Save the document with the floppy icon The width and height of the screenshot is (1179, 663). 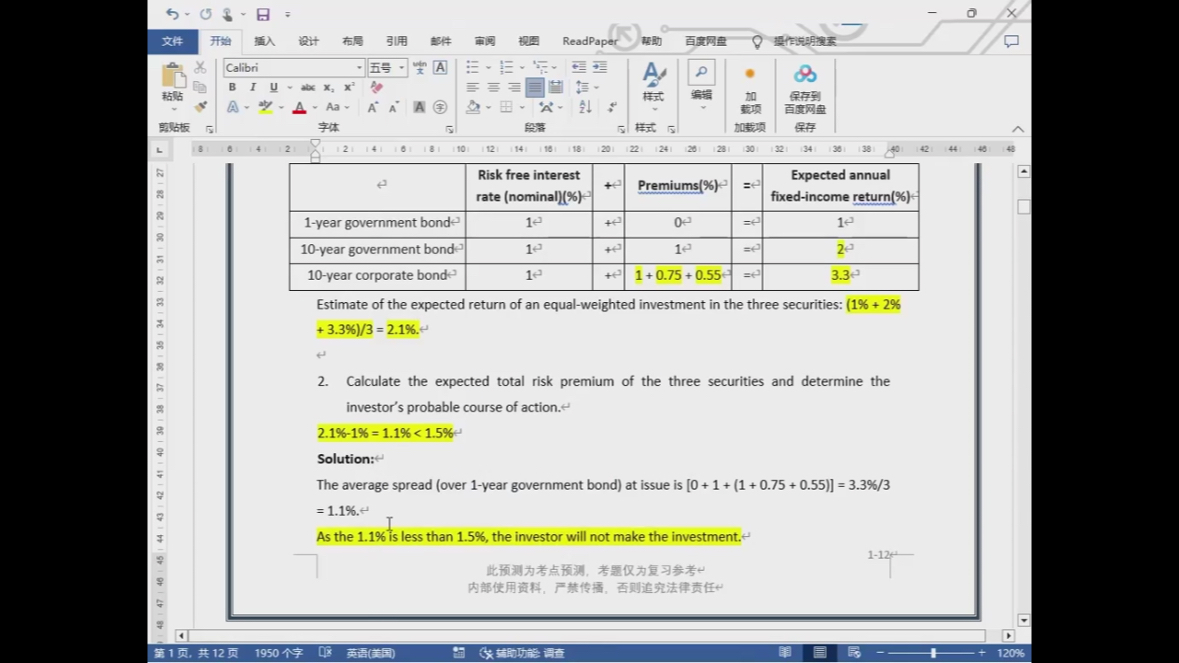(x=262, y=14)
